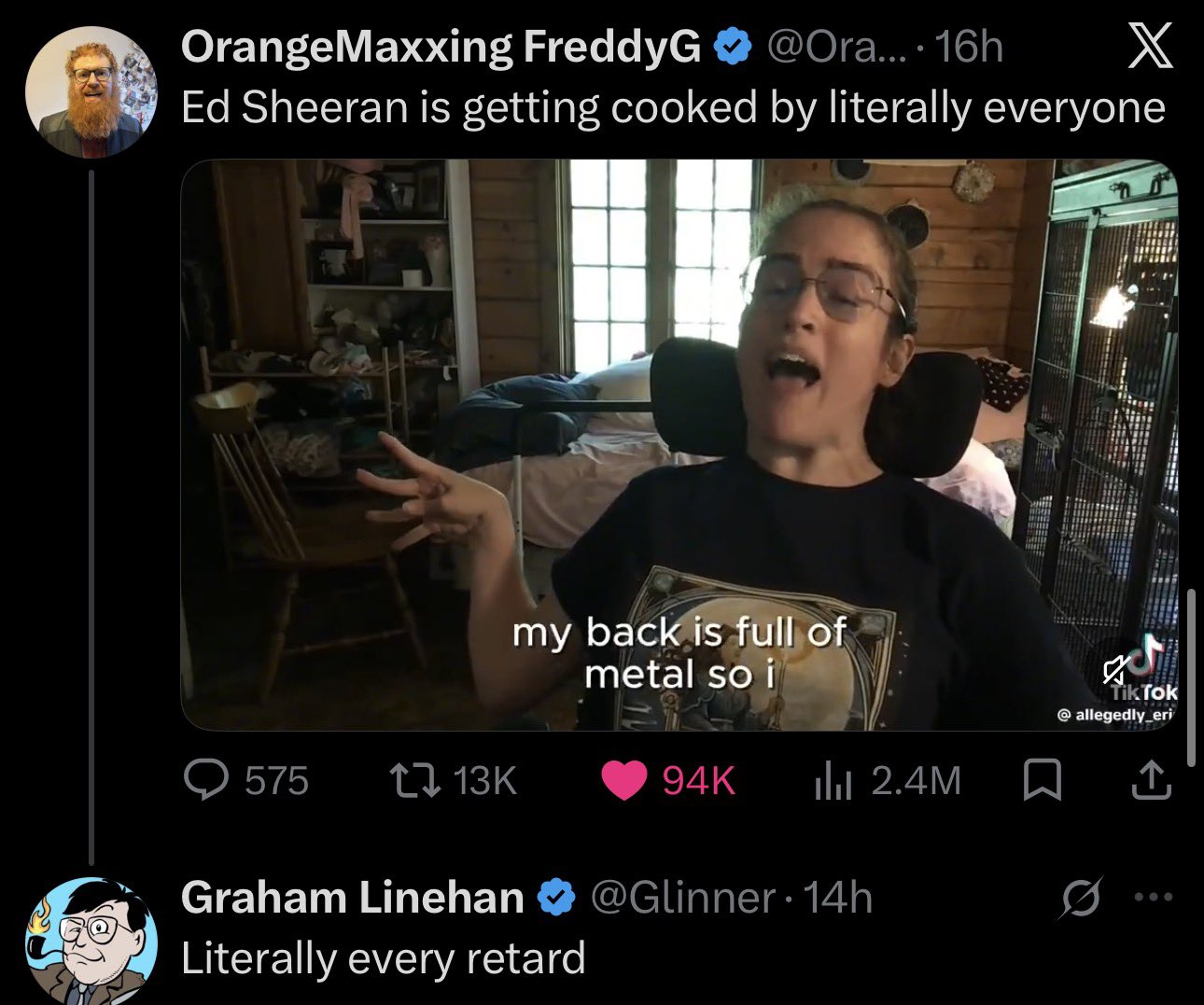View analytics showing 2.4M views
Viewport: 1204px width, 1005px height.
887,781
